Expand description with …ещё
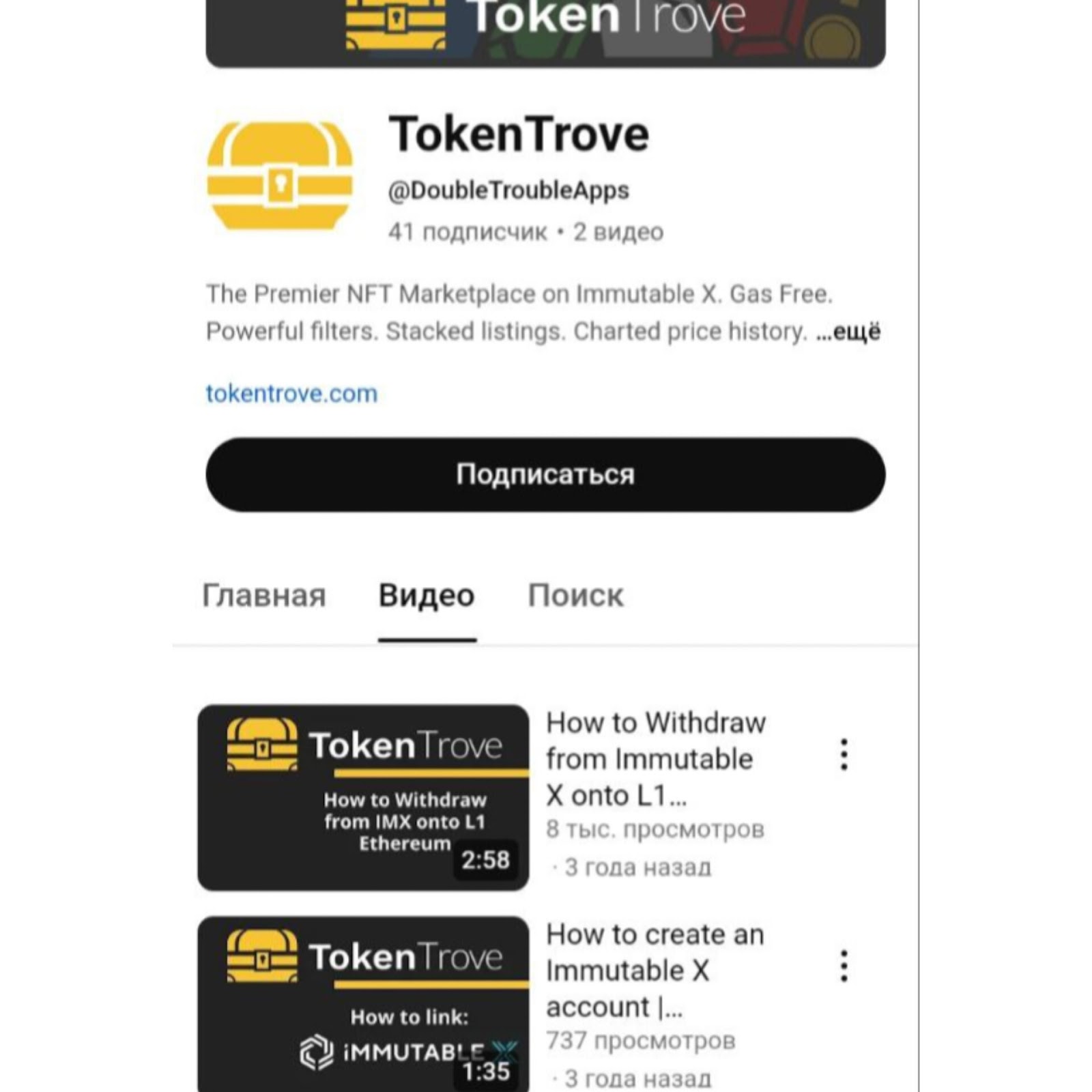 coord(848,332)
